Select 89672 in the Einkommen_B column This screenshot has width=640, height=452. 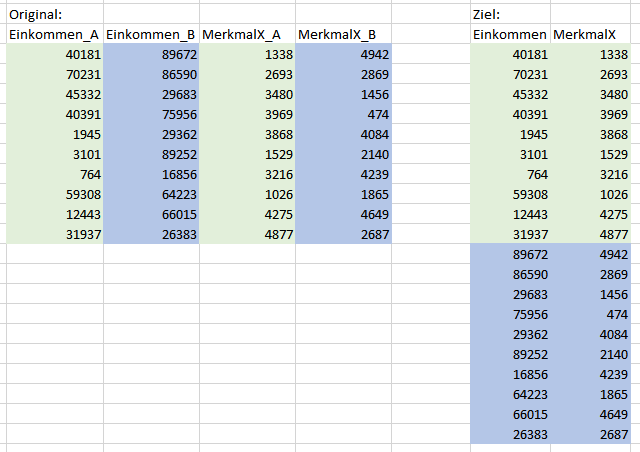click(151, 54)
